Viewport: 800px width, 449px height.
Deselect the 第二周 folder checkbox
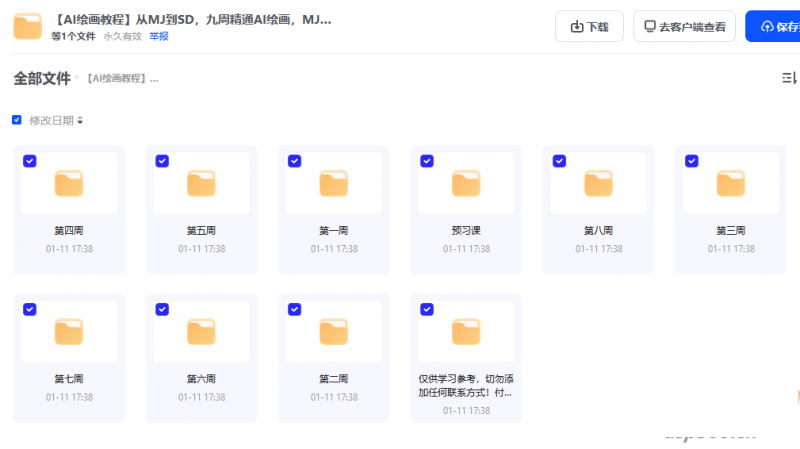[294, 309]
